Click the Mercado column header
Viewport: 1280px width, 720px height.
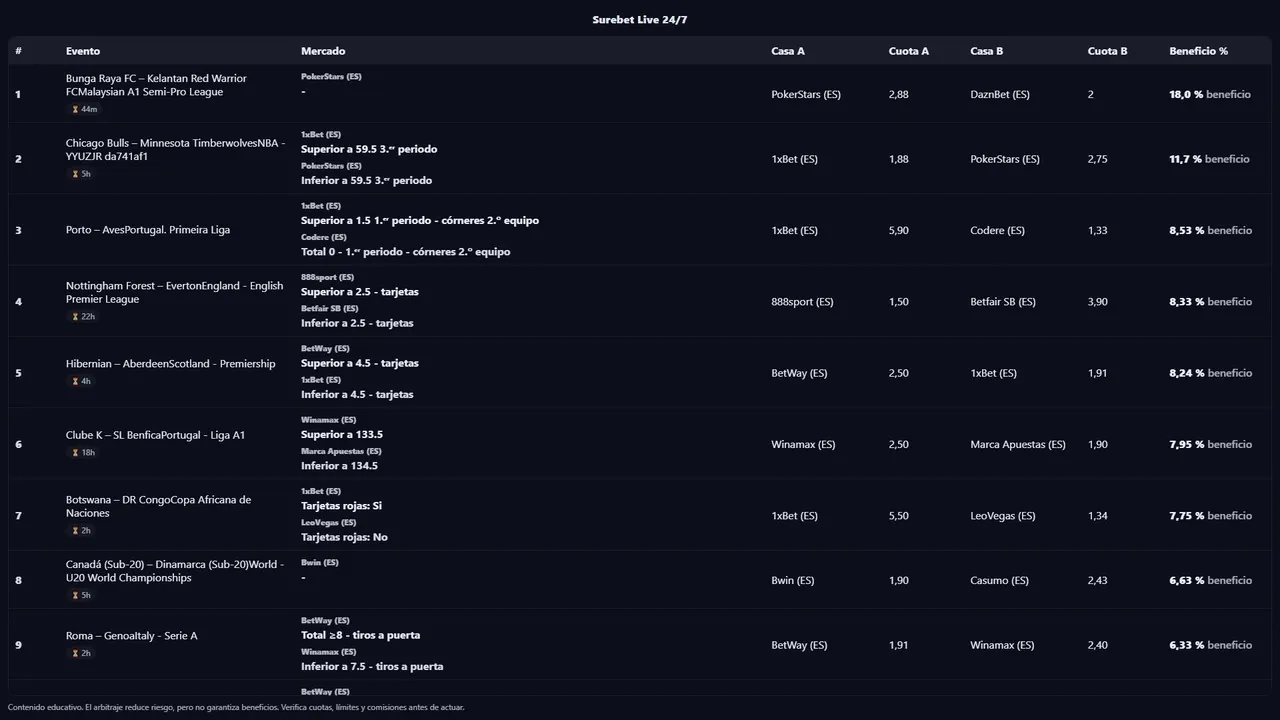pyautogui.click(x=323, y=51)
